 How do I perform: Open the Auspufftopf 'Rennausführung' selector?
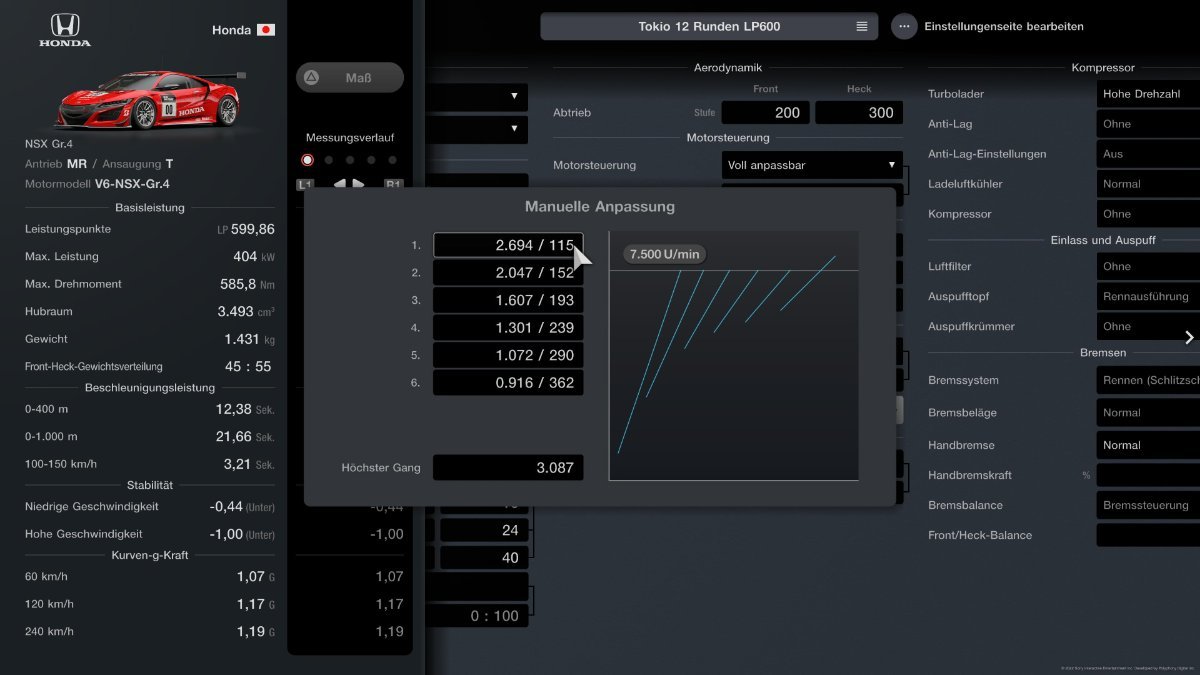(x=1147, y=297)
